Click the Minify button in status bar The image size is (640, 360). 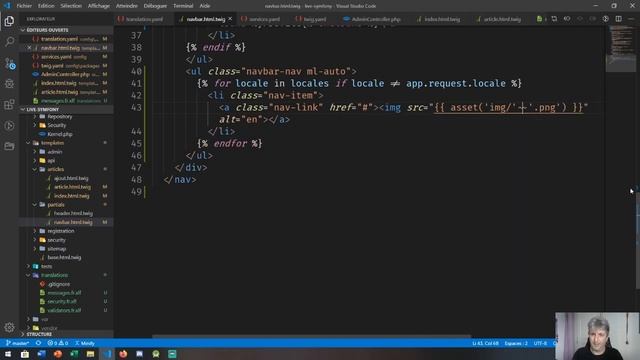click(x=85, y=343)
